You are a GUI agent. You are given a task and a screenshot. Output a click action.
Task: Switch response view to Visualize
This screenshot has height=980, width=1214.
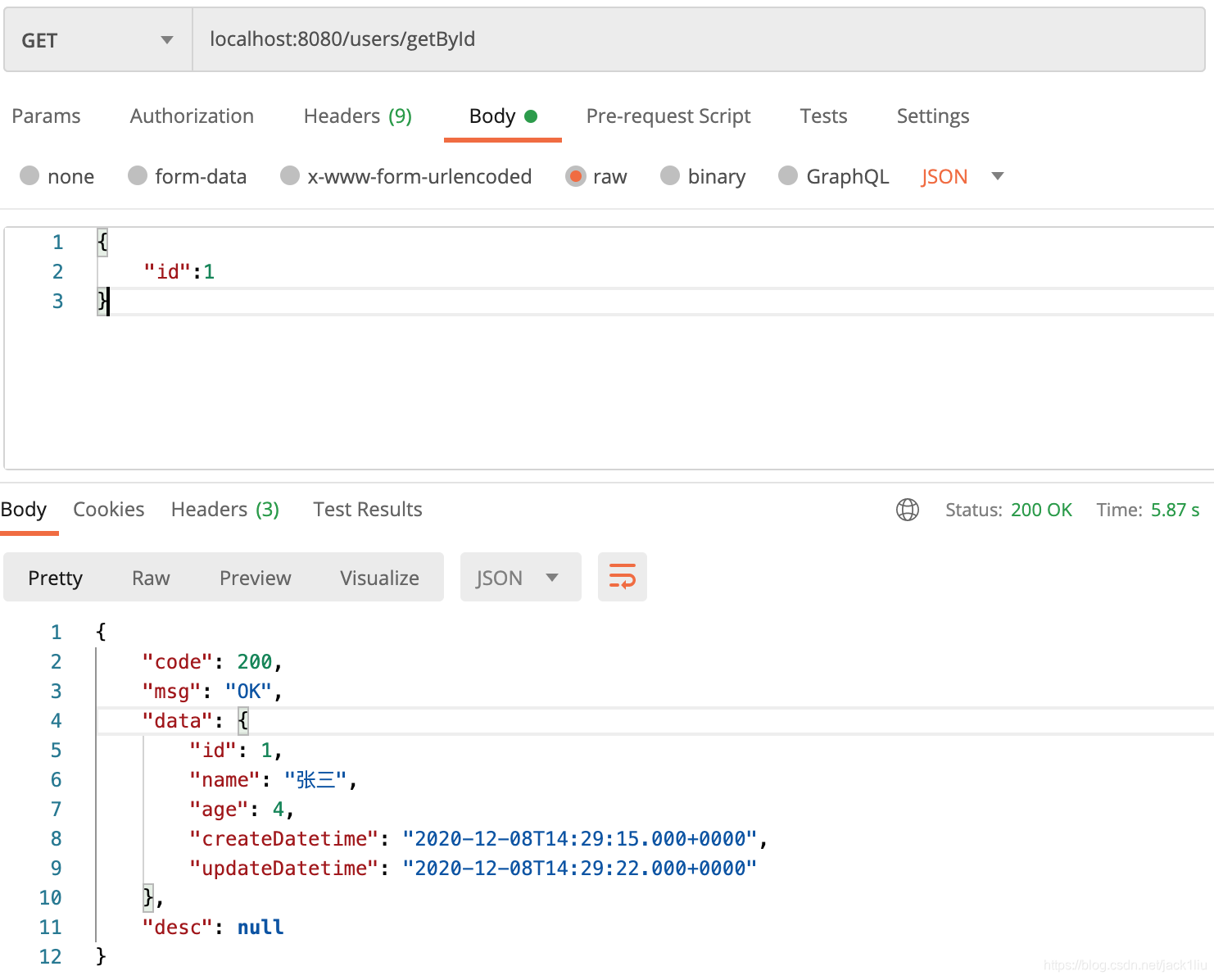tap(379, 578)
